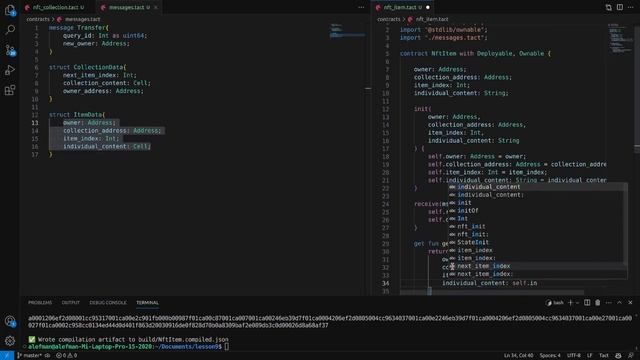Open the Manage settings gear
This screenshot has height=360, width=640.
[10, 340]
